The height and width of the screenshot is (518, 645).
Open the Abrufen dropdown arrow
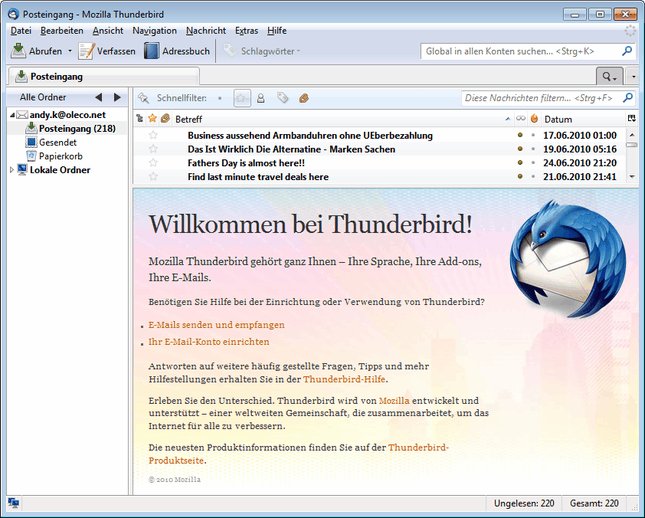coord(70,51)
